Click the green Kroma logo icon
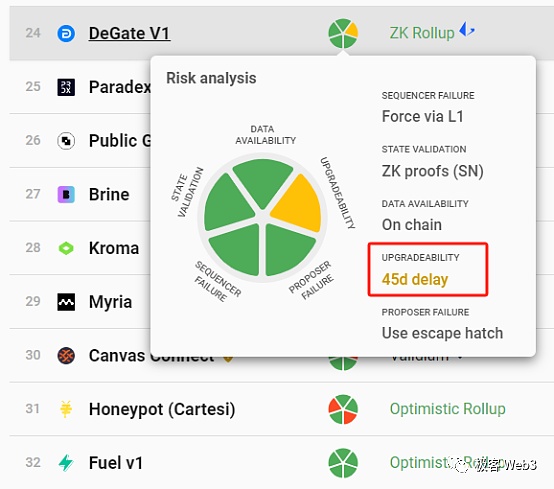 [x=66, y=248]
